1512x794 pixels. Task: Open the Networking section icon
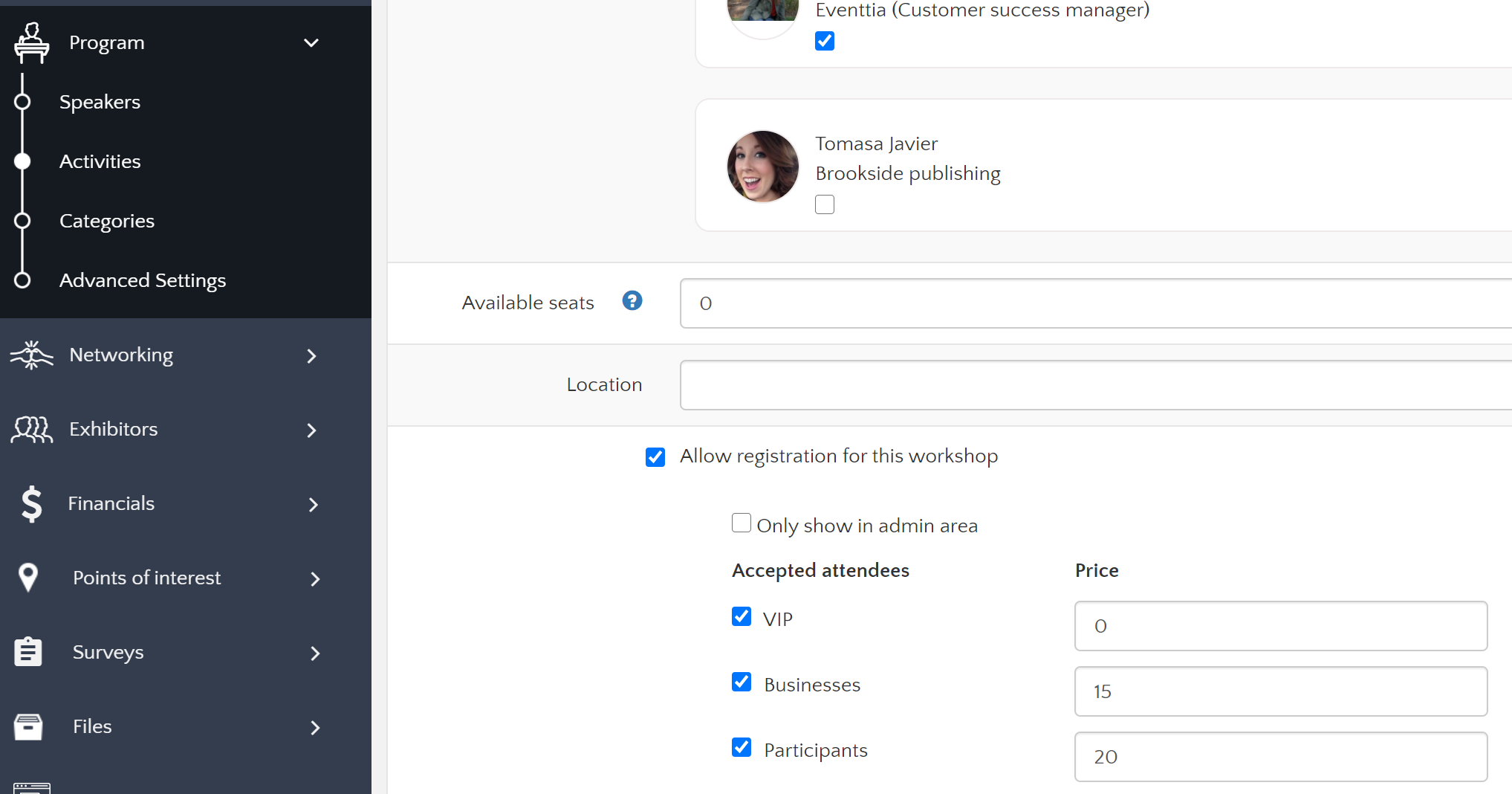pyautogui.click(x=30, y=355)
